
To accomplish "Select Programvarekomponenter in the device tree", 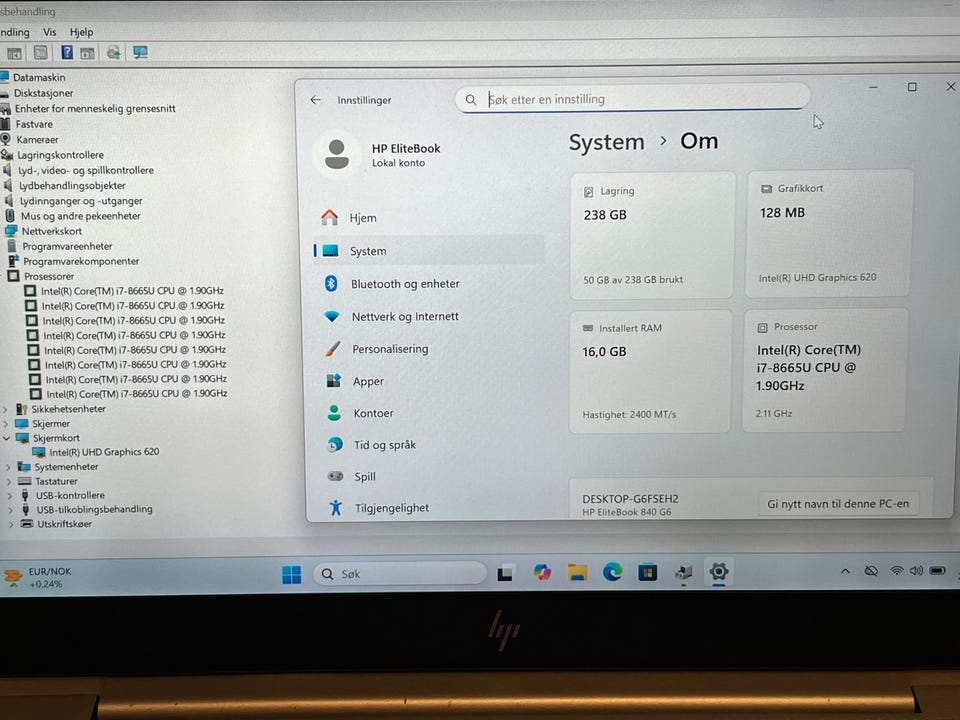I will [x=81, y=261].
